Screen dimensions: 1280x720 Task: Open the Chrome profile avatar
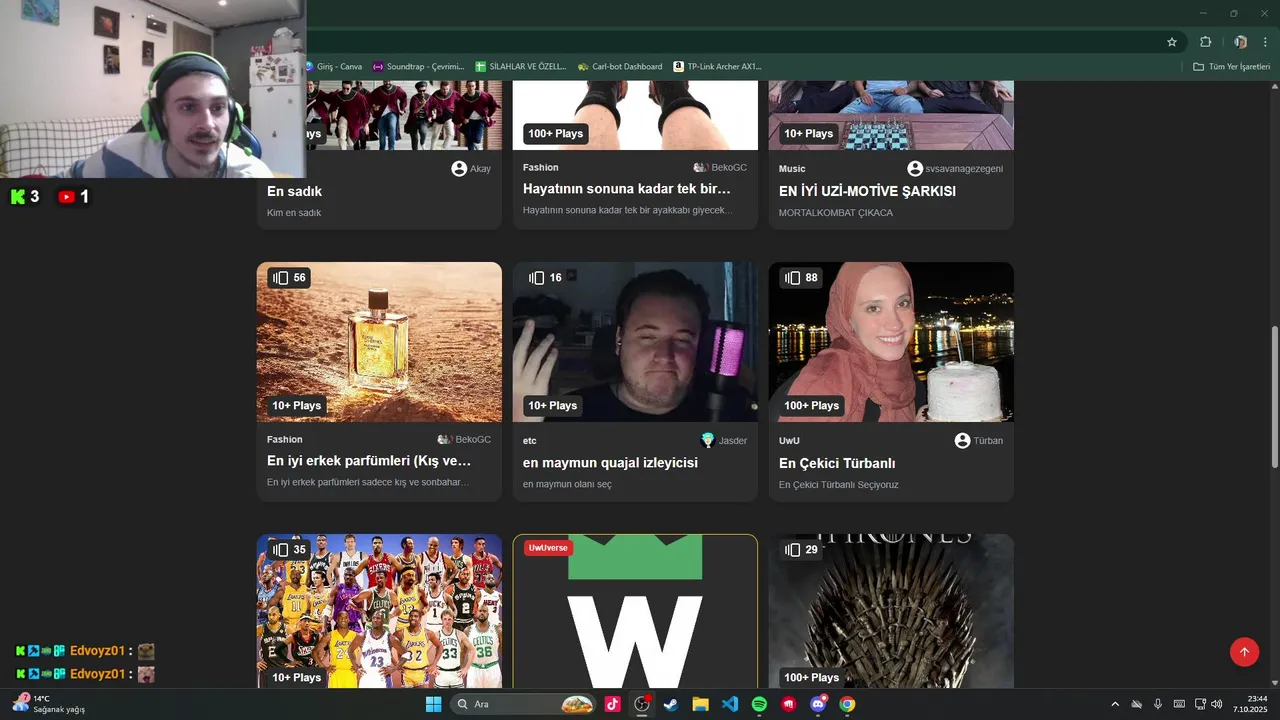[1240, 42]
